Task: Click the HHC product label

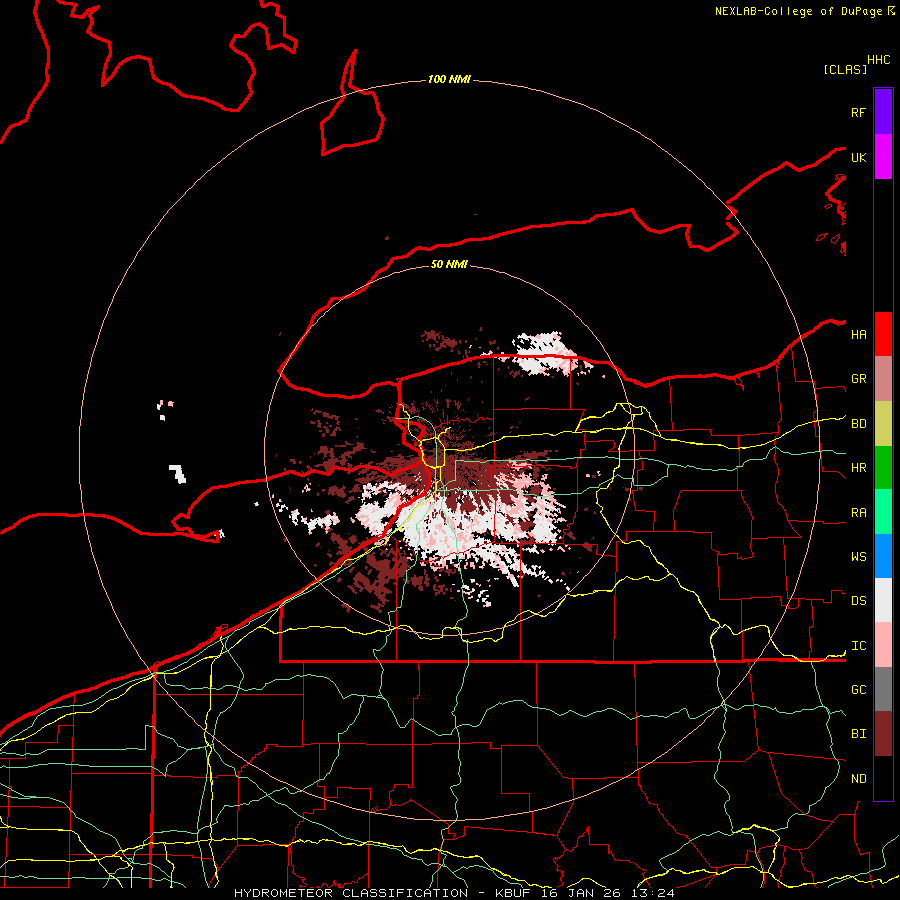Action: (878, 60)
